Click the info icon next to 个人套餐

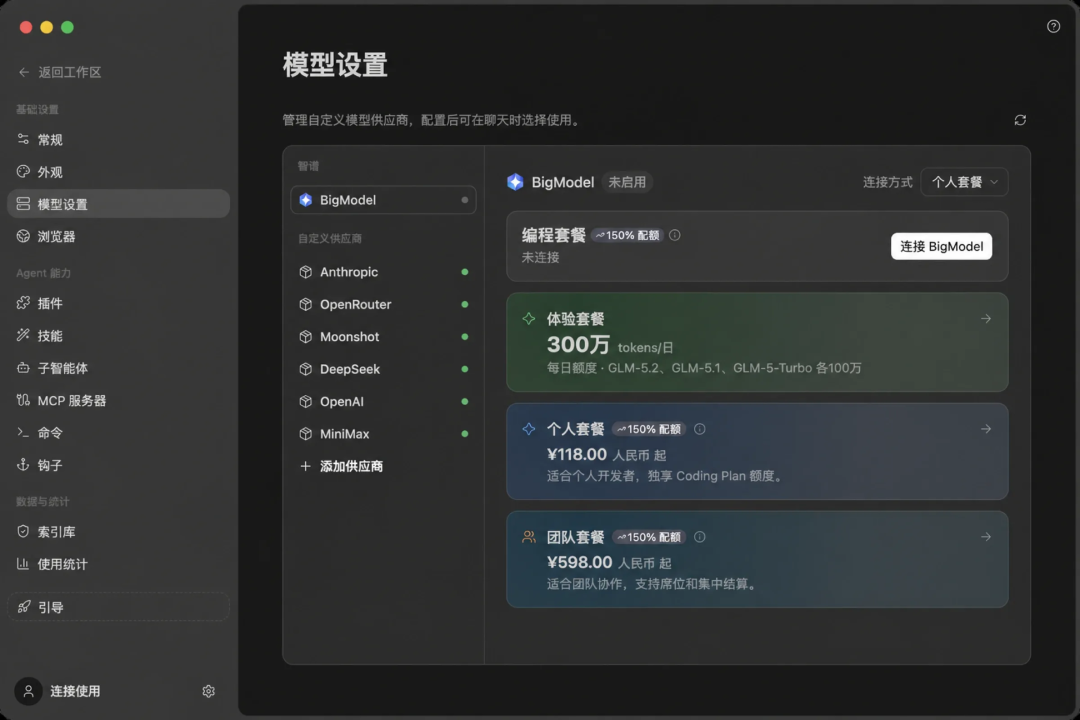(x=700, y=429)
